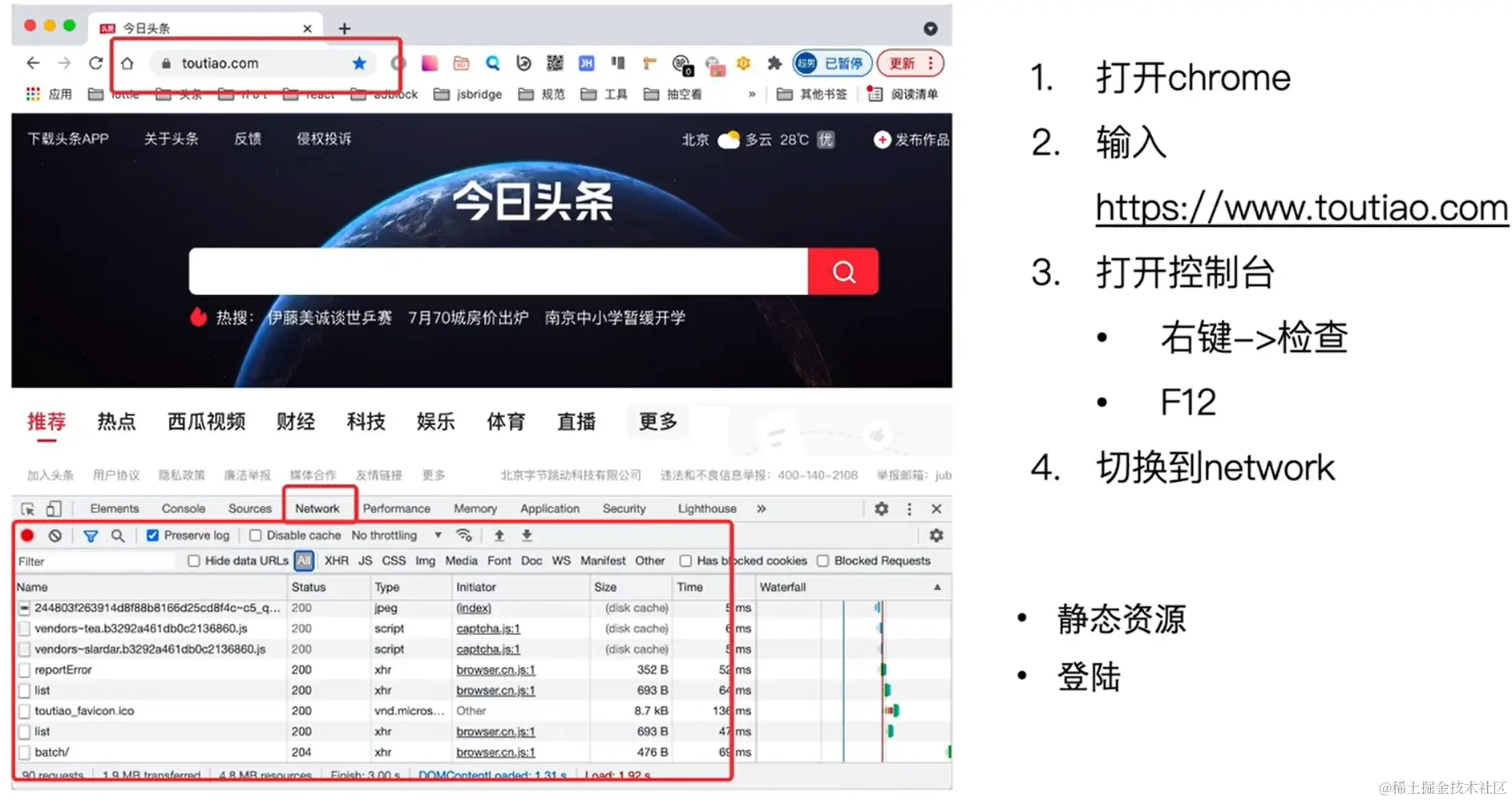Expand more DevTools tabs after Lighthouse
Image resolution: width=1512 pixels, height=801 pixels.
pyautogui.click(x=761, y=508)
